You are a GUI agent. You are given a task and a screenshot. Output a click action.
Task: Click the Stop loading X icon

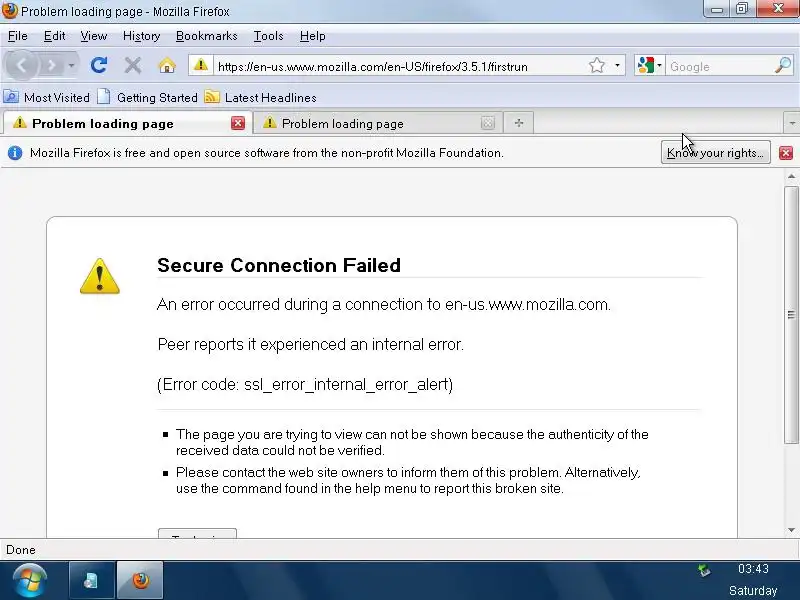(x=133, y=66)
